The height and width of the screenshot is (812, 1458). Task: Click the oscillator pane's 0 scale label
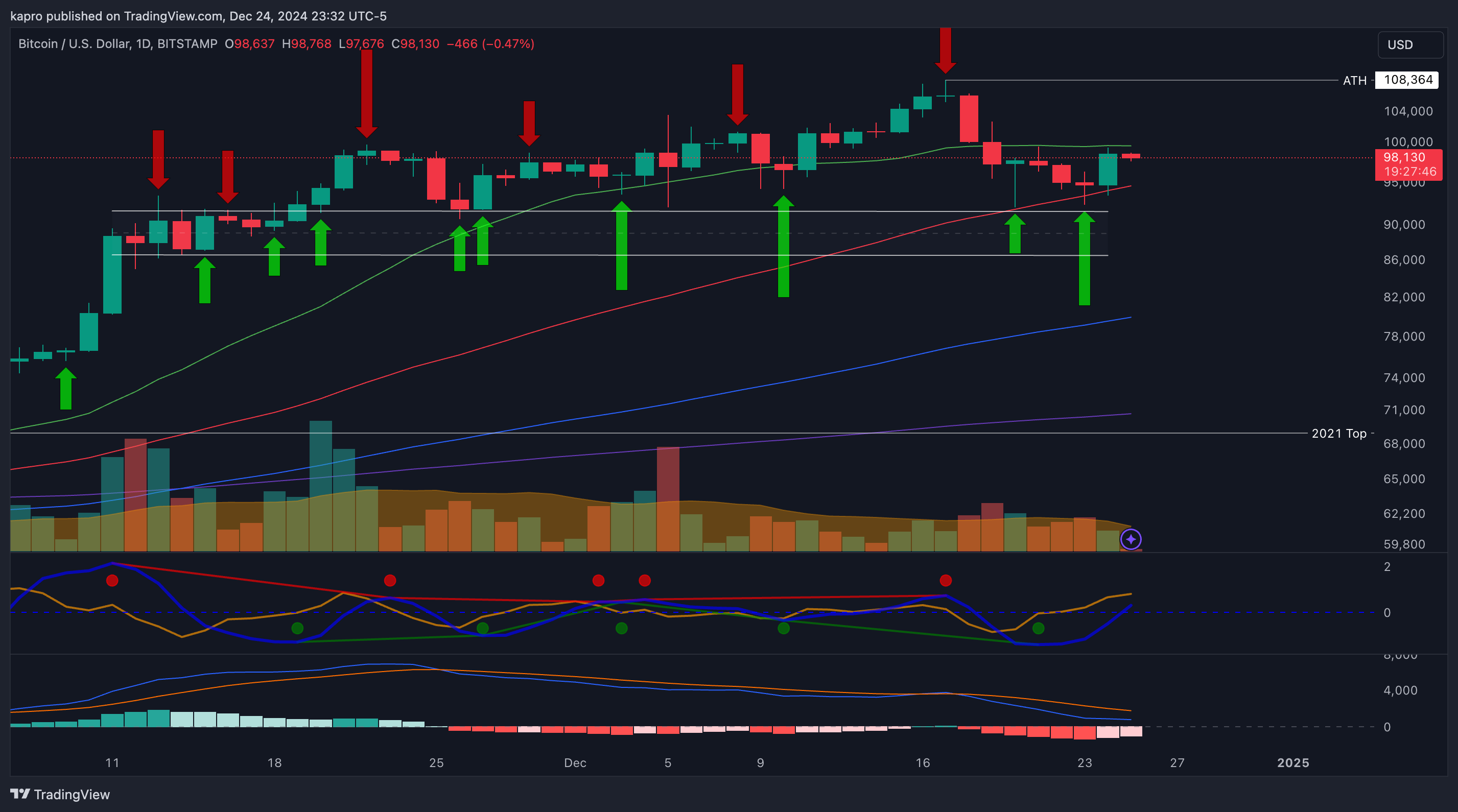pyautogui.click(x=1386, y=612)
